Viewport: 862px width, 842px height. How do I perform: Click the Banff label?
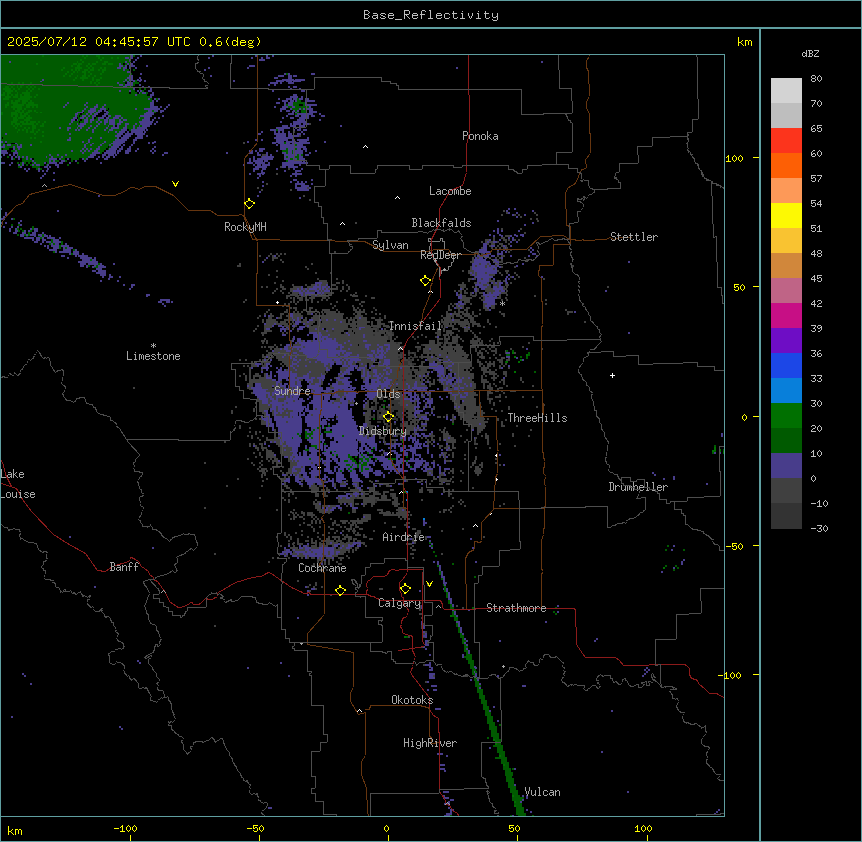point(124,567)
